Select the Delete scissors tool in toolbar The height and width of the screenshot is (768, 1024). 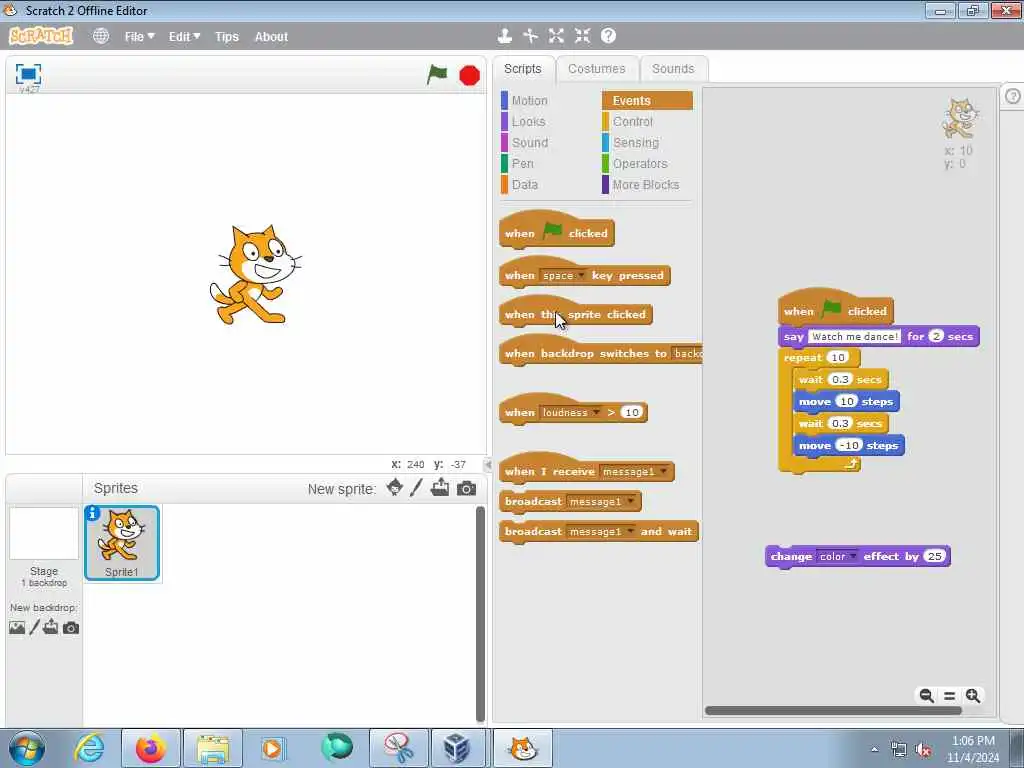click(x=530, y=36)
